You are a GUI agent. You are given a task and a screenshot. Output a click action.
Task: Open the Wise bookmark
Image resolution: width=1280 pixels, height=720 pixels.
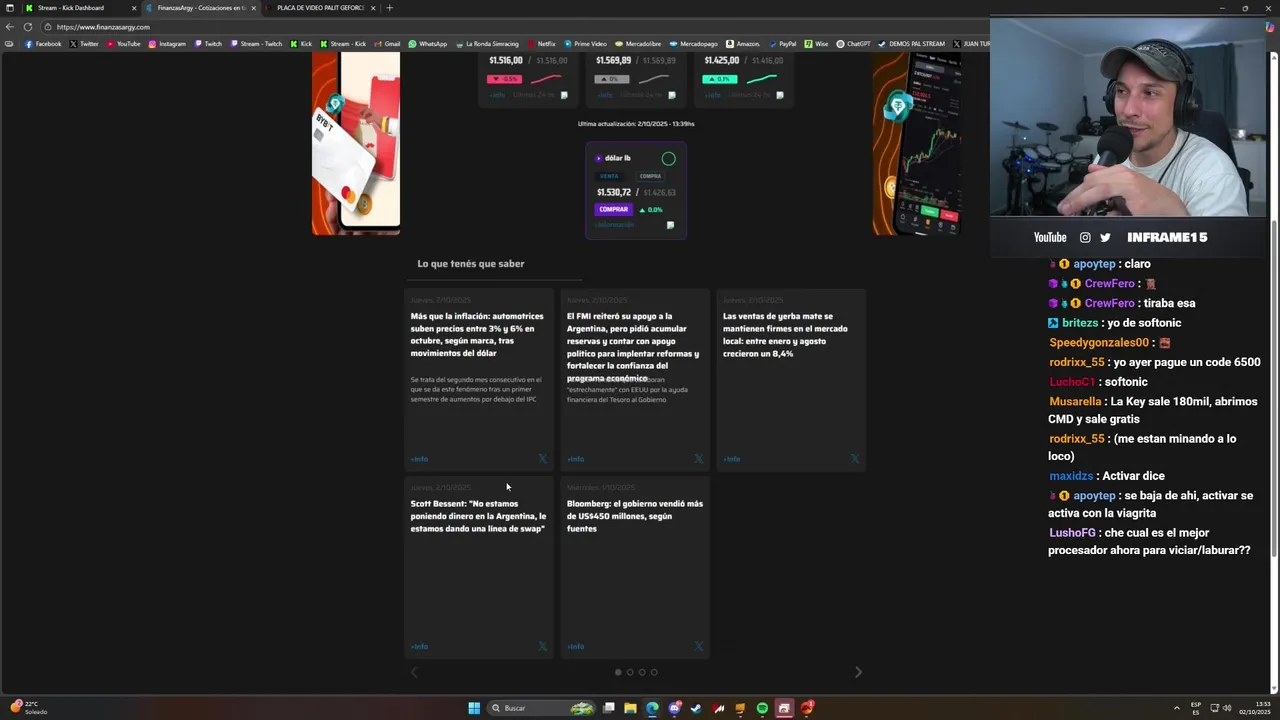coord(816,44)
